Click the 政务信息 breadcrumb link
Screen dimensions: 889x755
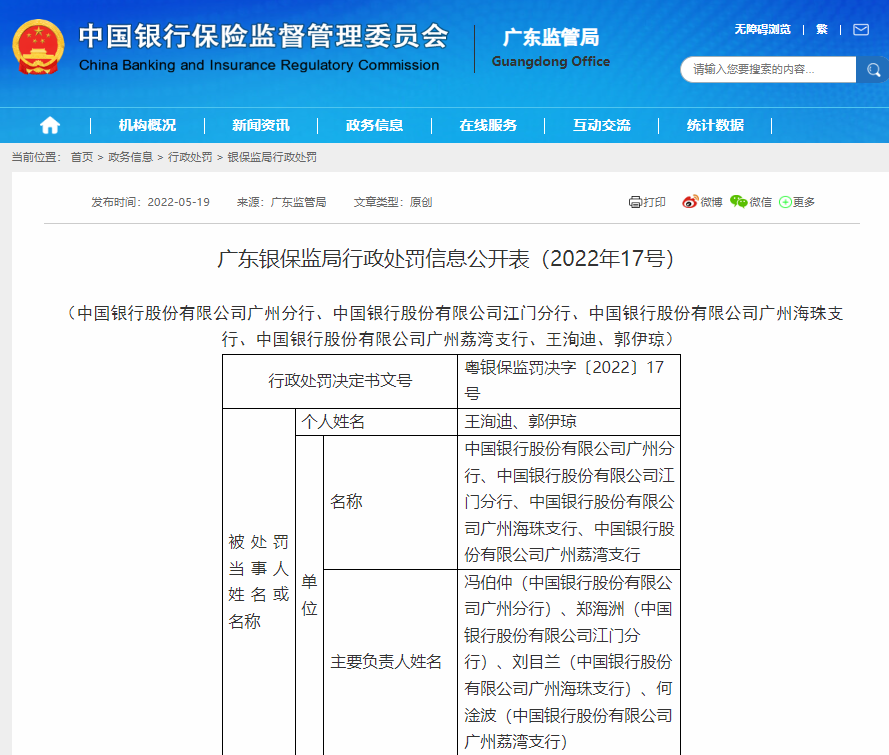(x=130, y=157)
